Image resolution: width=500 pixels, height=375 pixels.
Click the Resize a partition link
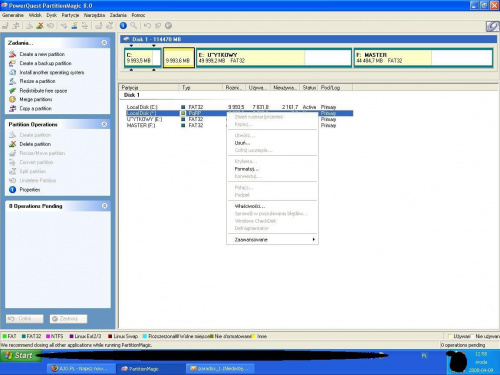point(37,81)
